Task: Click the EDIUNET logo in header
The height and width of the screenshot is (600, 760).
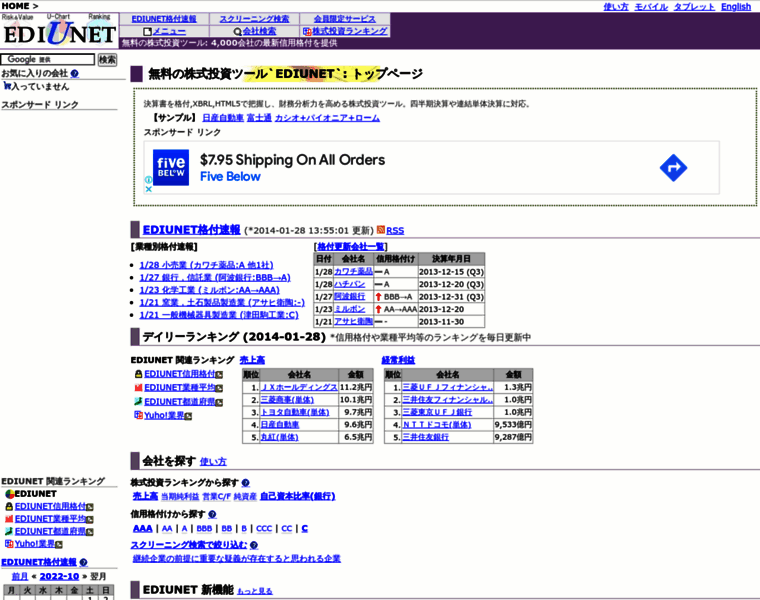Action: 59,31
